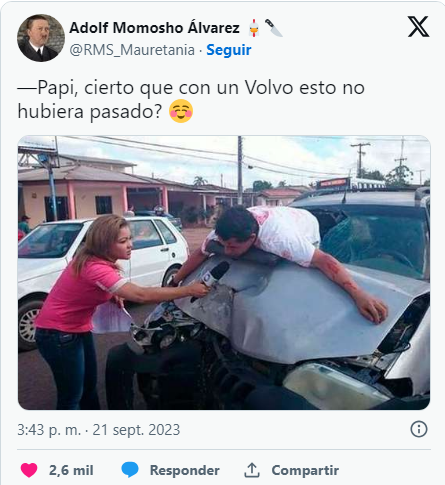Like the tweet with the heart icon
The width and height of the screenshot is (445, 485).
coord(29,470)
